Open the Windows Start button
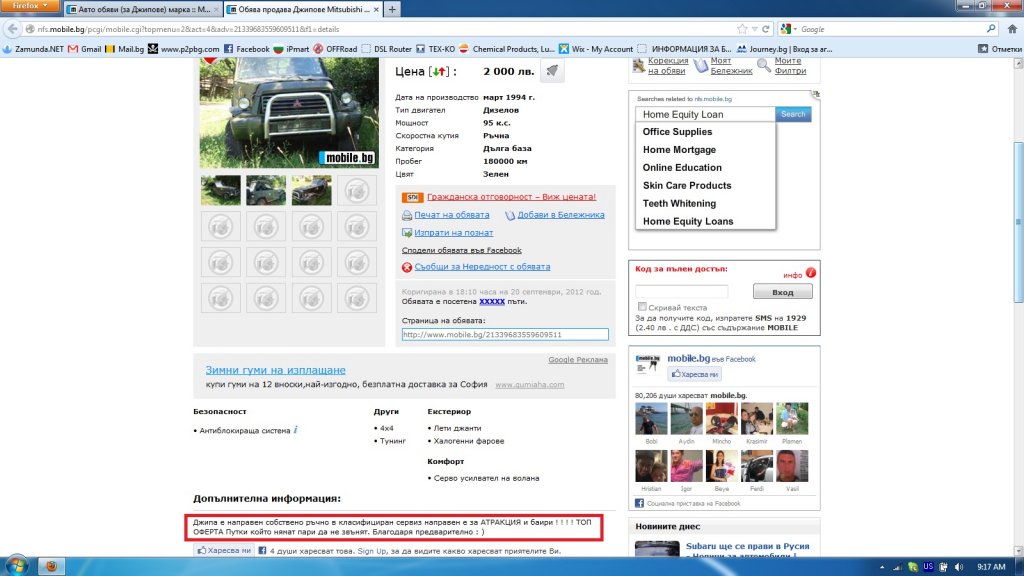The width and height of the screenshot is (1024, 576). [x=16, y=566]
